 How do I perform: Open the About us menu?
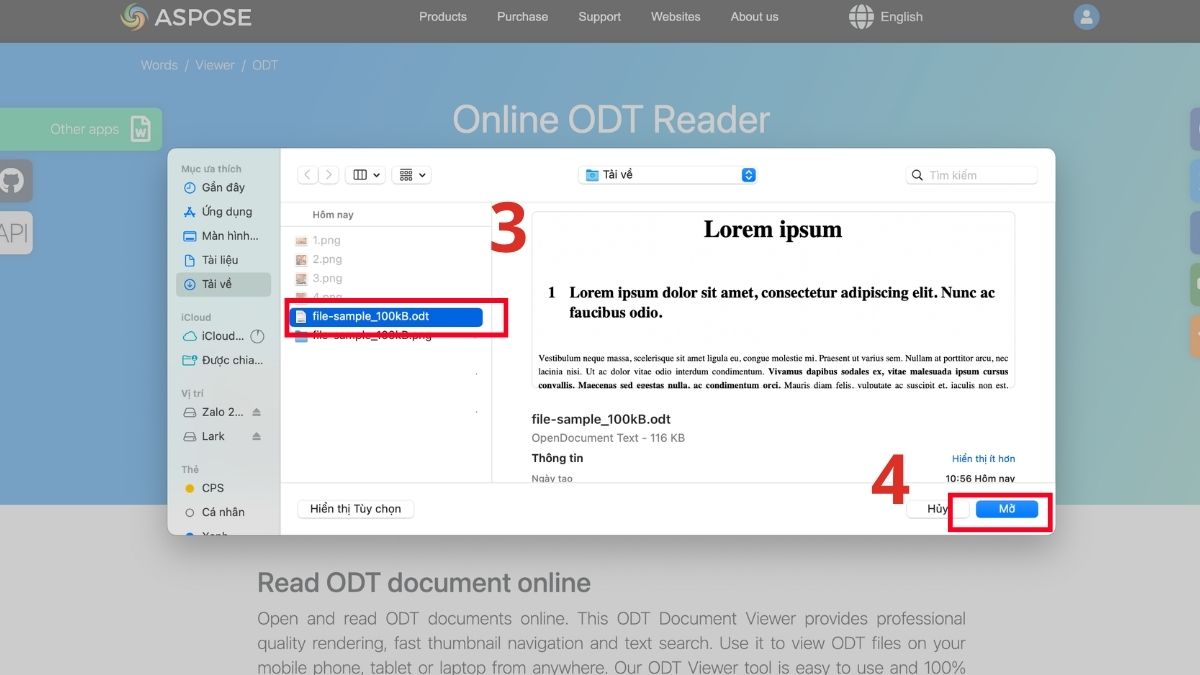[x=754, y=17]
